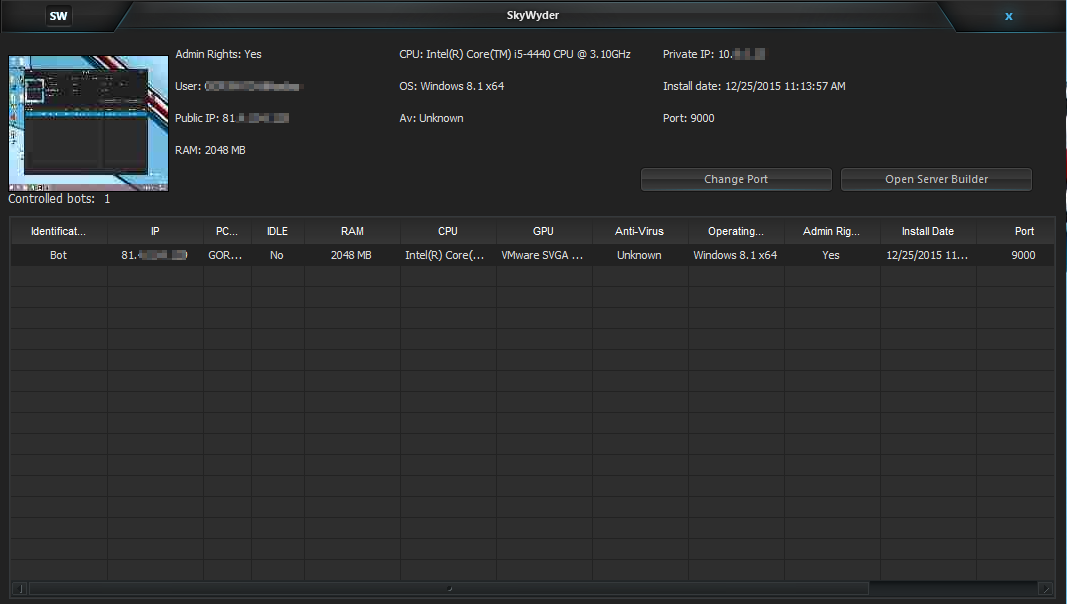This screenshot has height=604, width=1067.
Task: Sort by Anti-Virus column header
Action: 639,231
